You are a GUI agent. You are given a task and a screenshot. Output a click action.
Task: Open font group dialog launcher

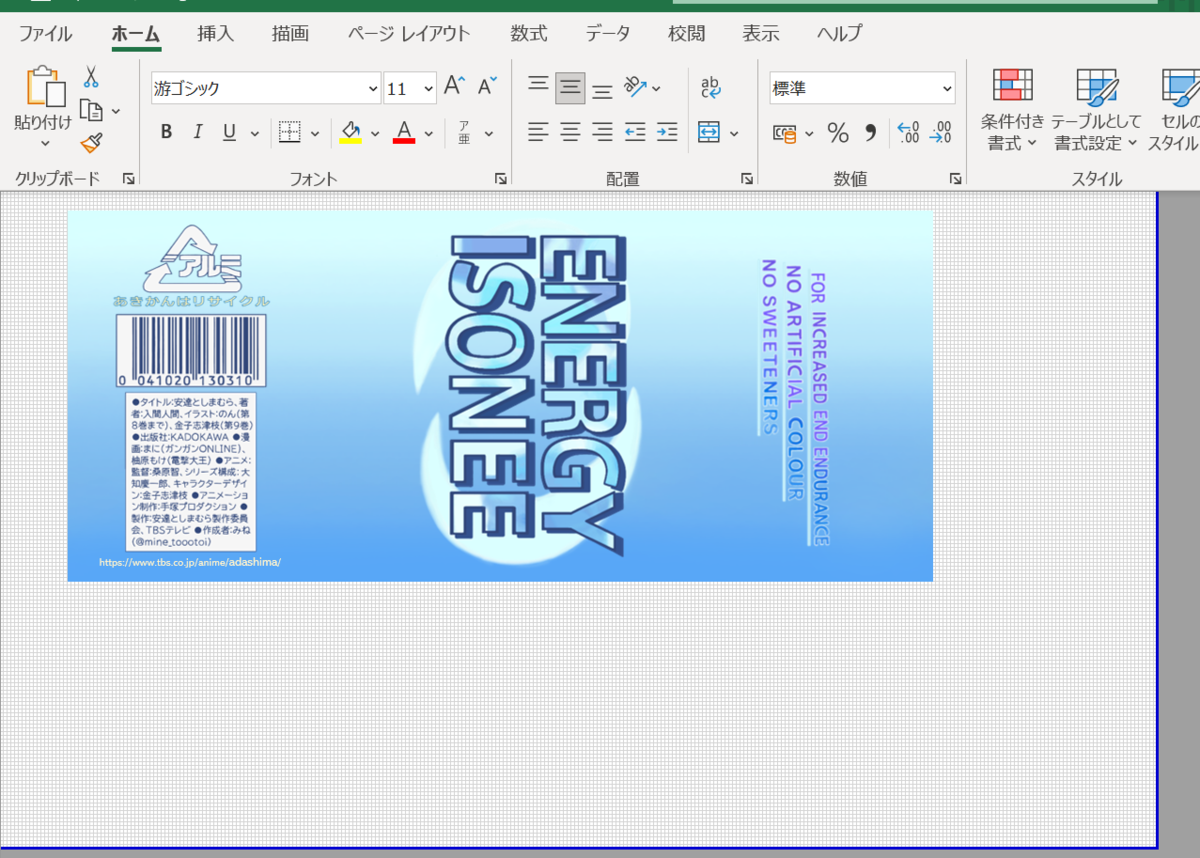500,179
